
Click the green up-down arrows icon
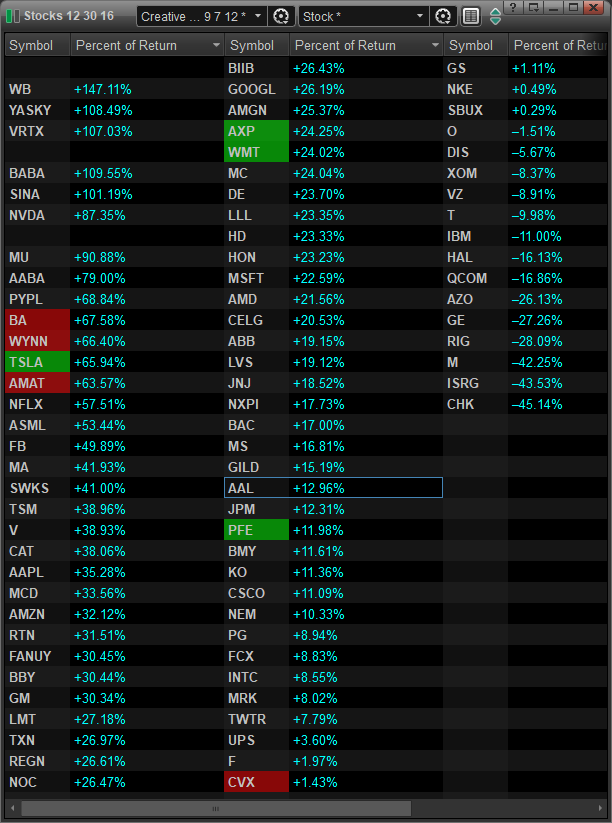click(x=495, y=16)
